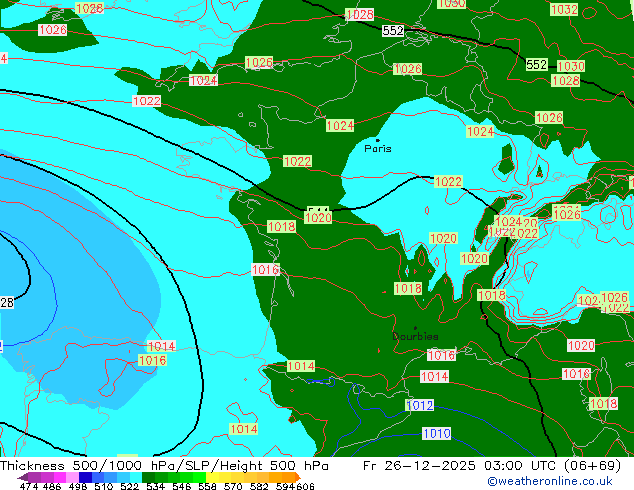Select the blue 1010 isobar label
The width and height of the screenshot is (634, 490).
coord(436,433)
